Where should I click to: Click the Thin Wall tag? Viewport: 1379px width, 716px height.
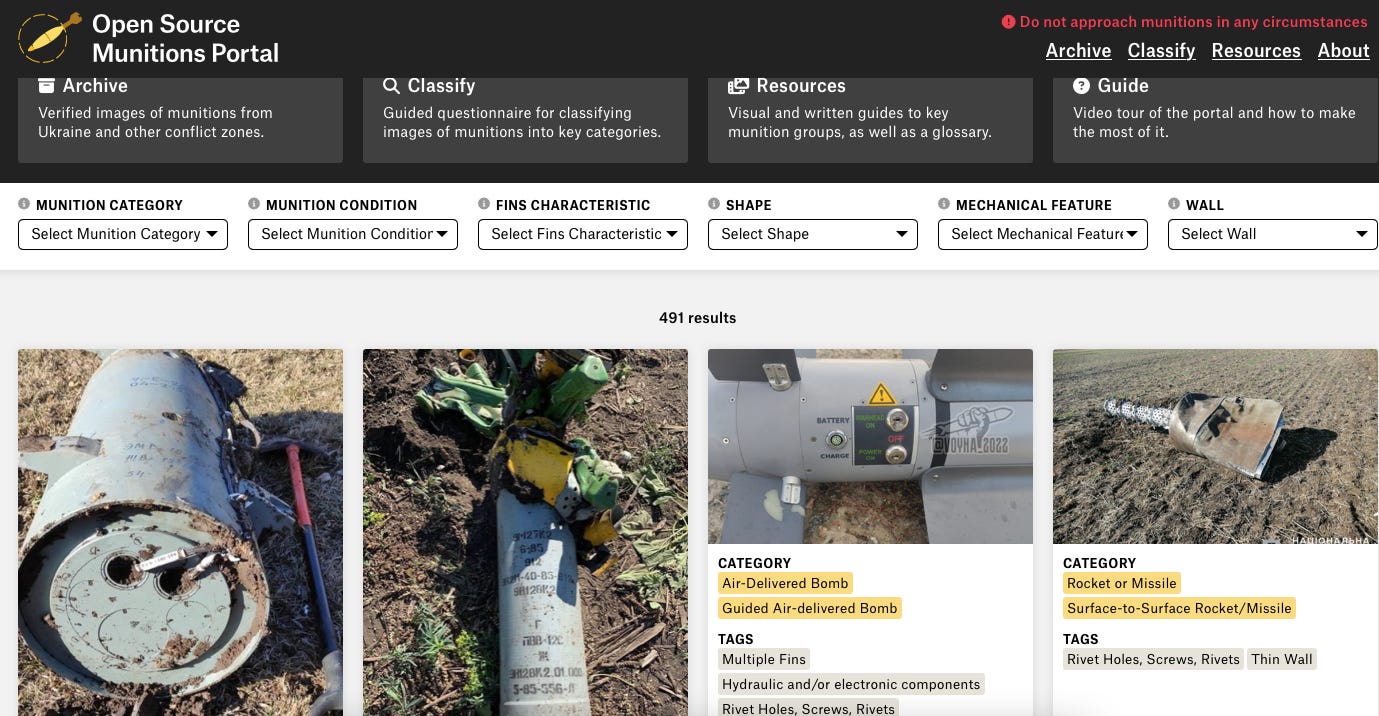tap(1282, 659)
